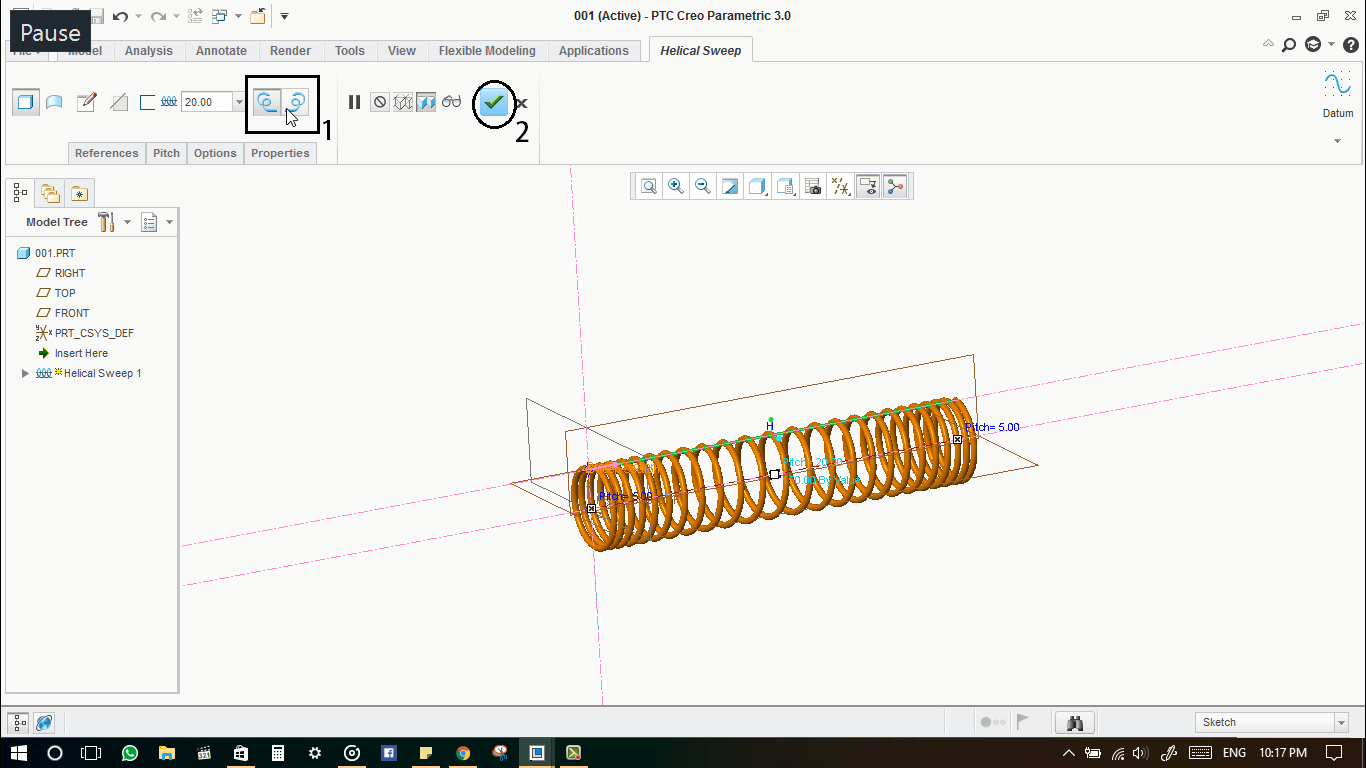Open the Analysis ribbon tab
Screen dimensions: 1366x768
click(149, 50)
